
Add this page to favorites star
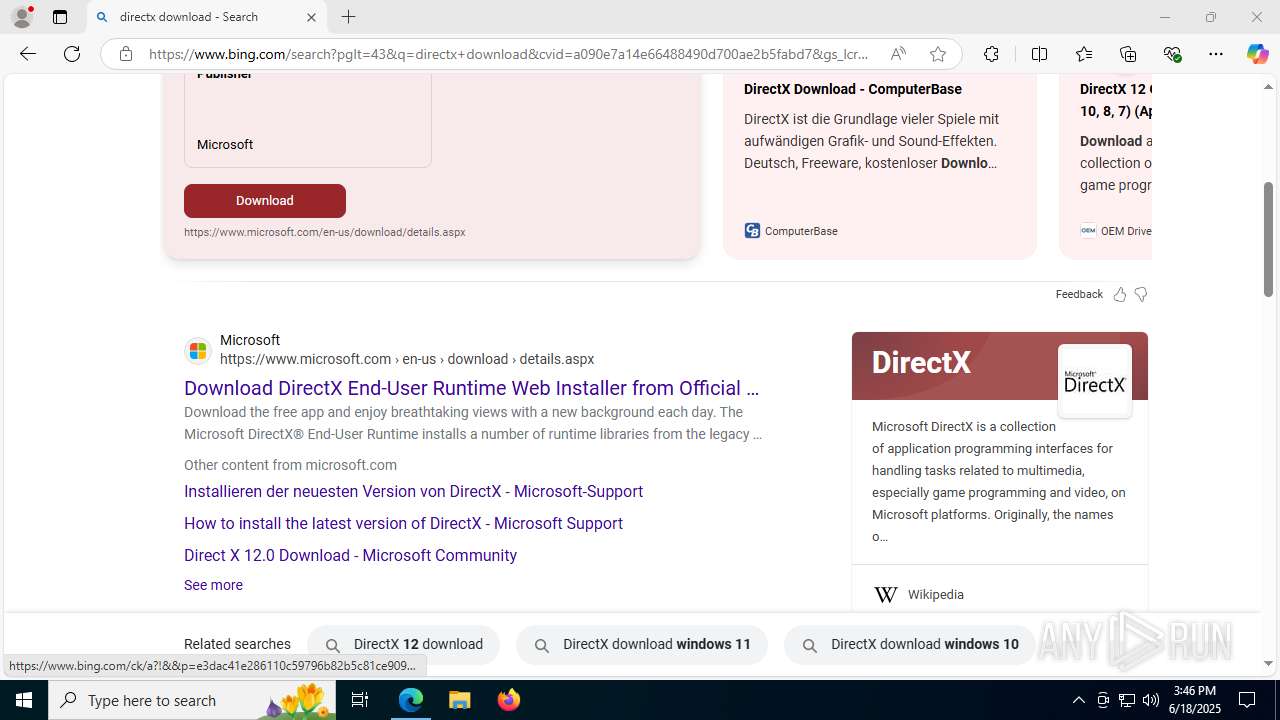tap(937, 54)
